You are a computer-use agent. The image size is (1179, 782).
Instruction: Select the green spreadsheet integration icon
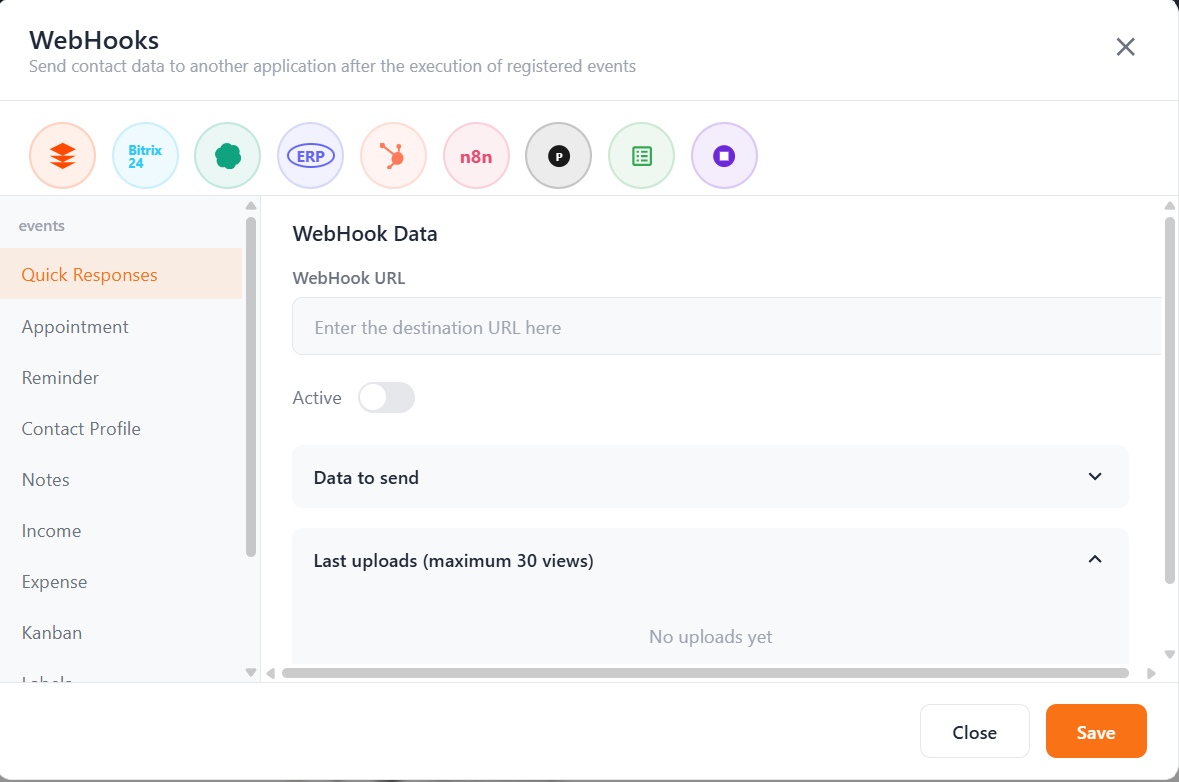pos(641,155)
